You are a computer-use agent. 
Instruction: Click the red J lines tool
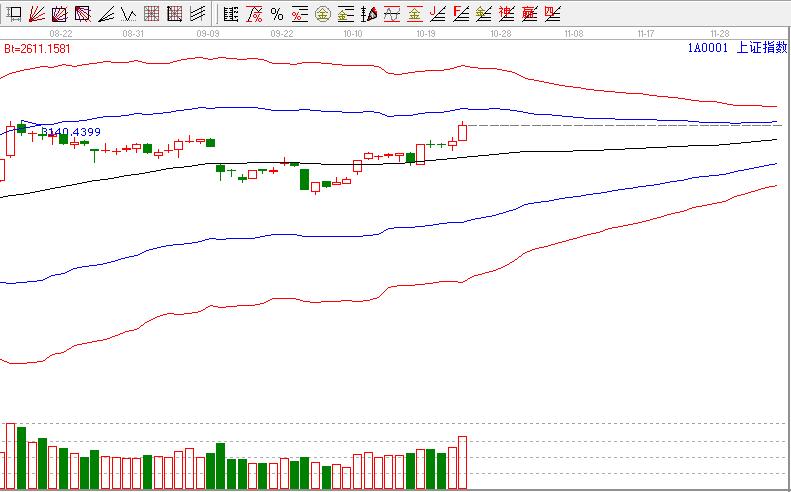pyautogui.click(x=438, y=14)
